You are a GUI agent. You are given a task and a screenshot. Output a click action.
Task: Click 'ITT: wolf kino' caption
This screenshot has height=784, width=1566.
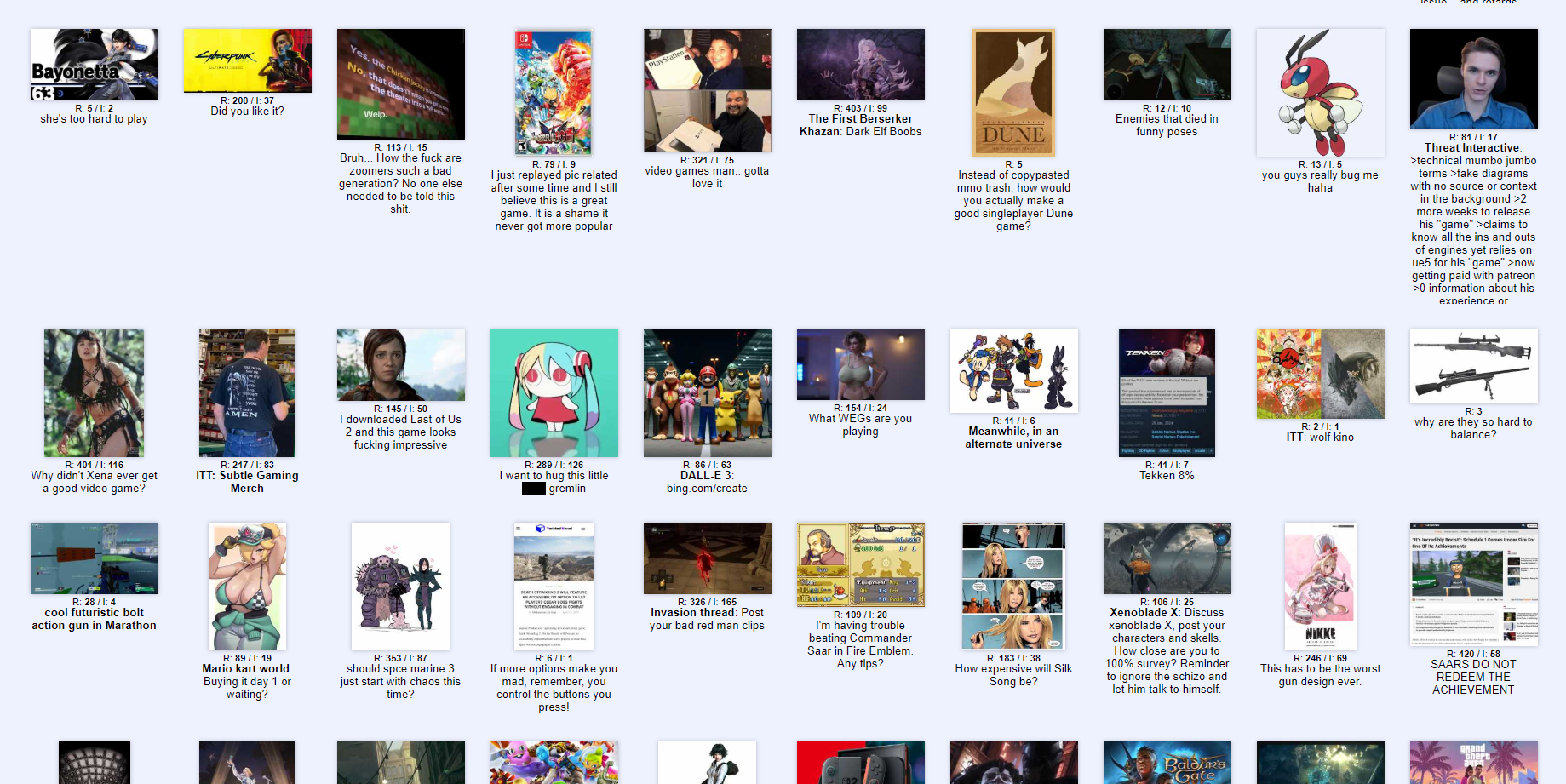pos(1320,438)
